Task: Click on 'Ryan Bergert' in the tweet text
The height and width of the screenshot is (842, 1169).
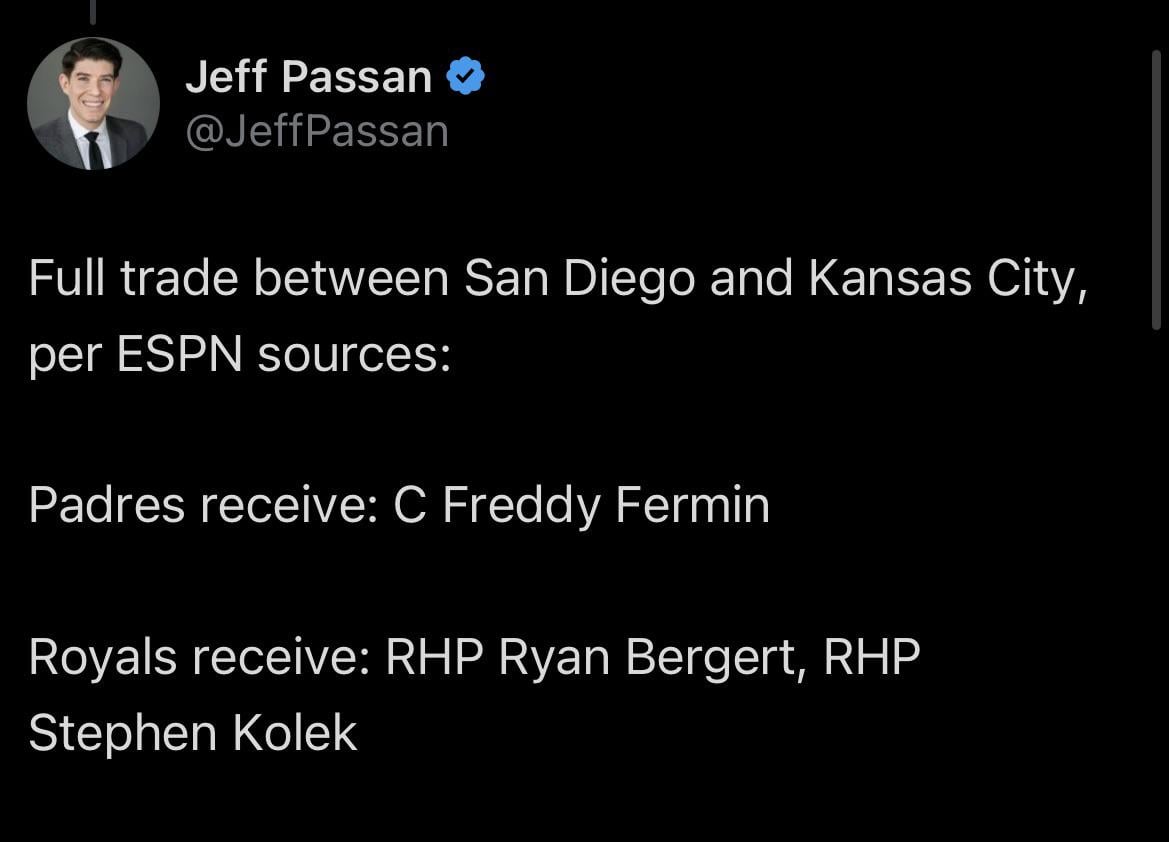Action: [x=657, y=656]
